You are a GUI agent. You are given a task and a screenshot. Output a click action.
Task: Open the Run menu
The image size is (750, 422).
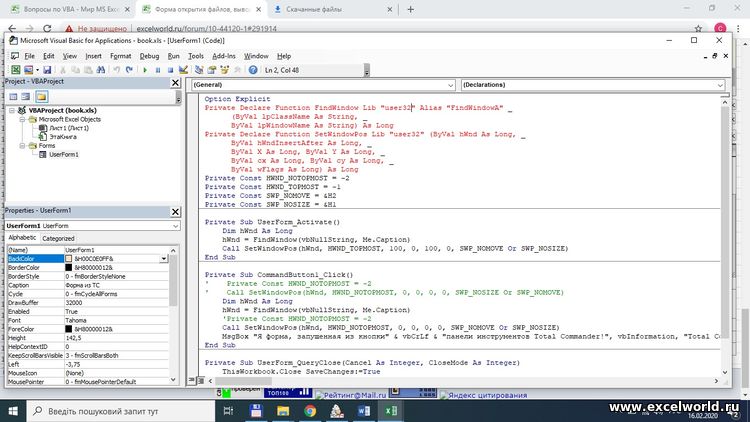[x=174, y=56]
